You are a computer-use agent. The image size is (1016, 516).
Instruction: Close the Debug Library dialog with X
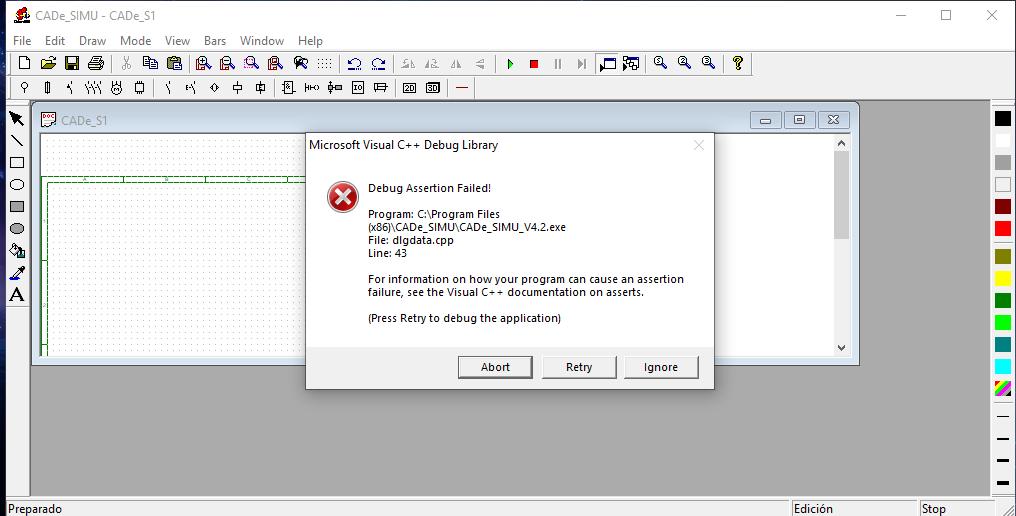(x=698, y=145)
